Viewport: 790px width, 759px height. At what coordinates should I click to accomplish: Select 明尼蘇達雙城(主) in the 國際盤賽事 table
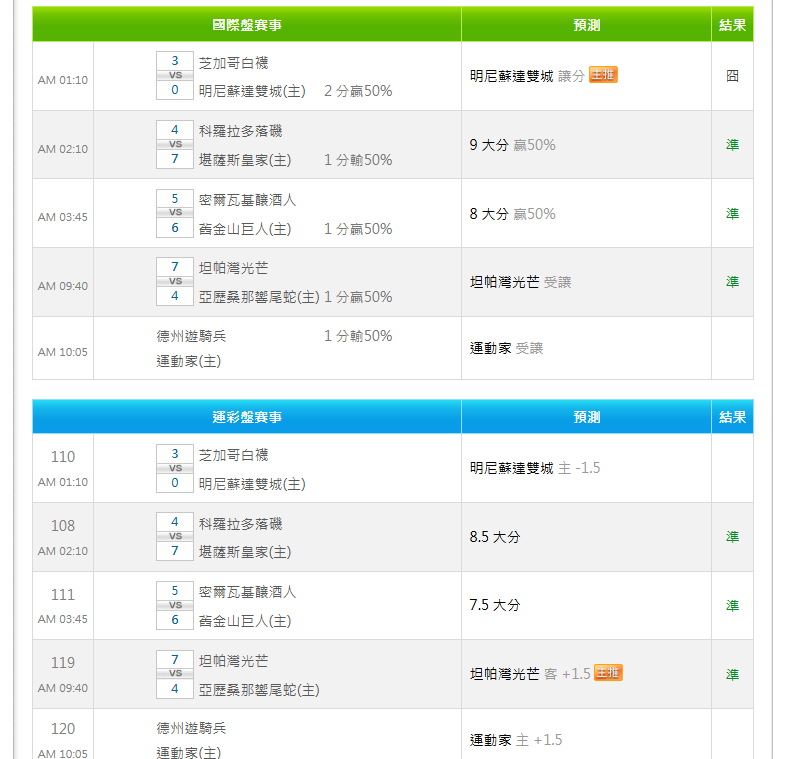(x=252, y=91)
